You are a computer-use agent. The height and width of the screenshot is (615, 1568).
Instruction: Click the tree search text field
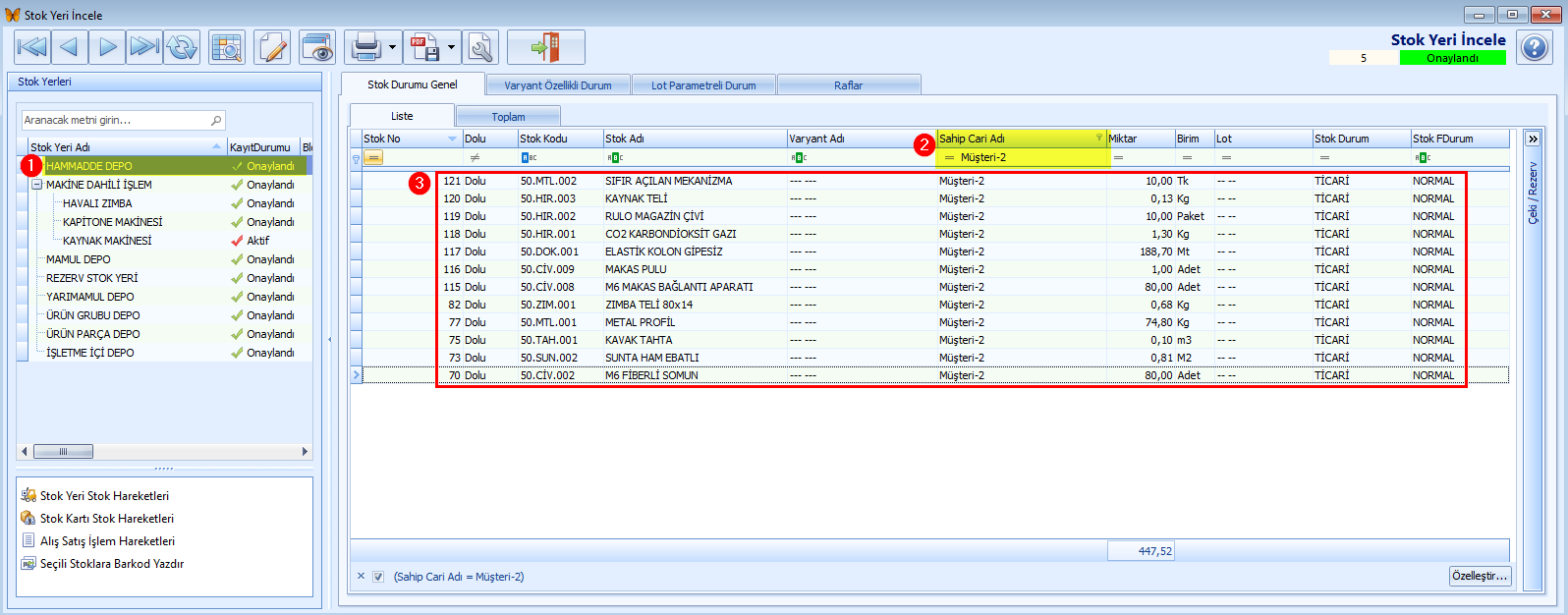116,120
